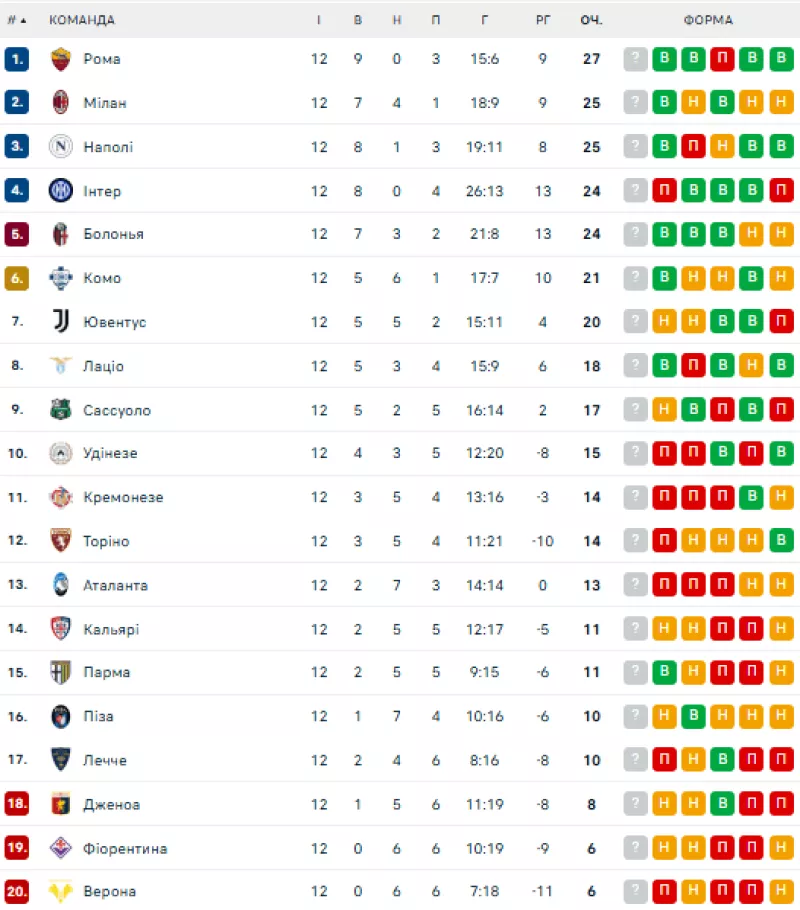The image size is (800, 910).
Task: Click Roma's red П loss form badge
Action: (x=722, y=59)
